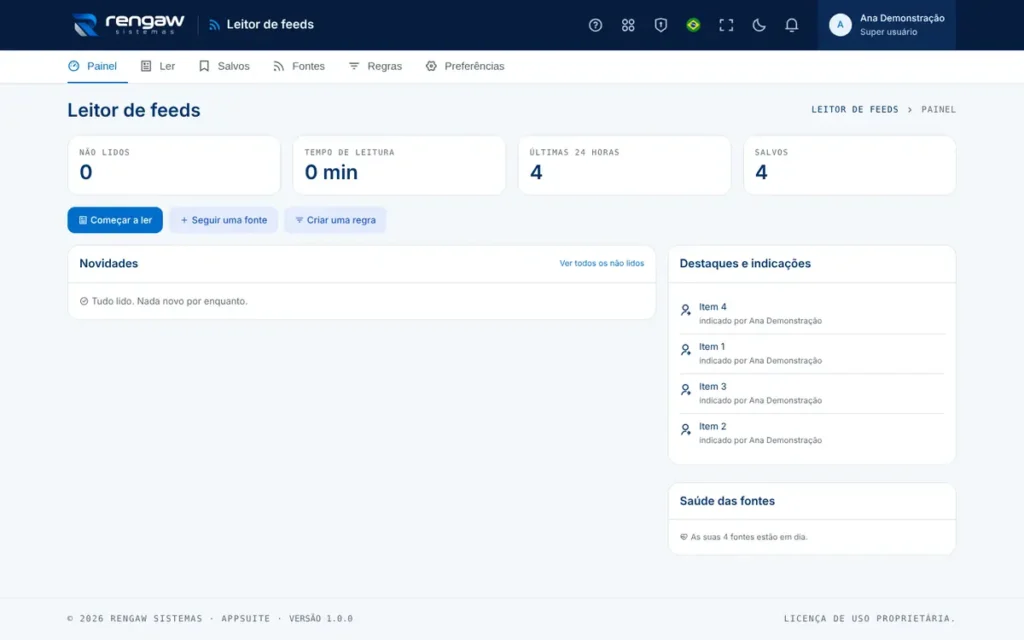Click the Super usuário role label
The image size is (1024, 640).
point(888,32)
